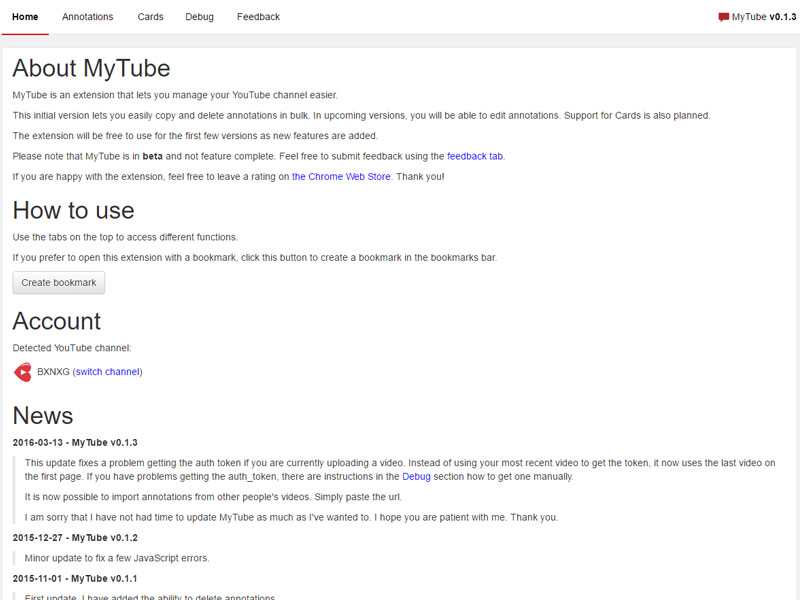Viewport: 800px width, 600px height.
Task: Open the Home tab
Action: 25,17
